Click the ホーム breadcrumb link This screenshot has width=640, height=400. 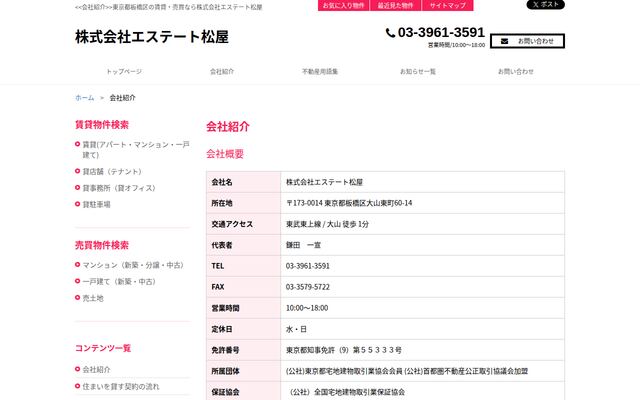[84, 98]
